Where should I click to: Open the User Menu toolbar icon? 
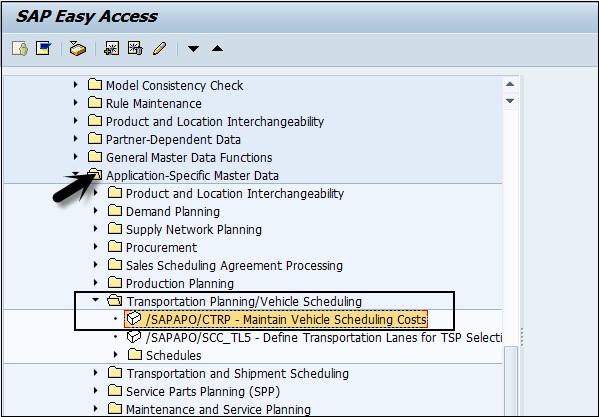tap(20, 48)
